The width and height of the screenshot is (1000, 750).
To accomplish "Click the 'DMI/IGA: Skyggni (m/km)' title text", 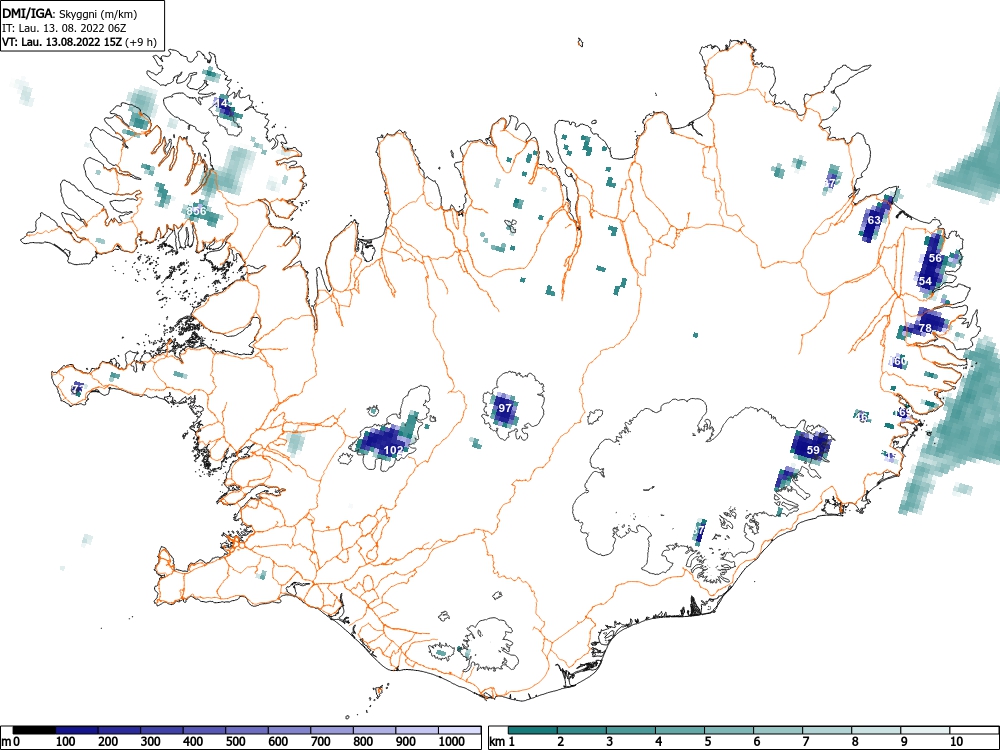I will click(x=70, y=13).
